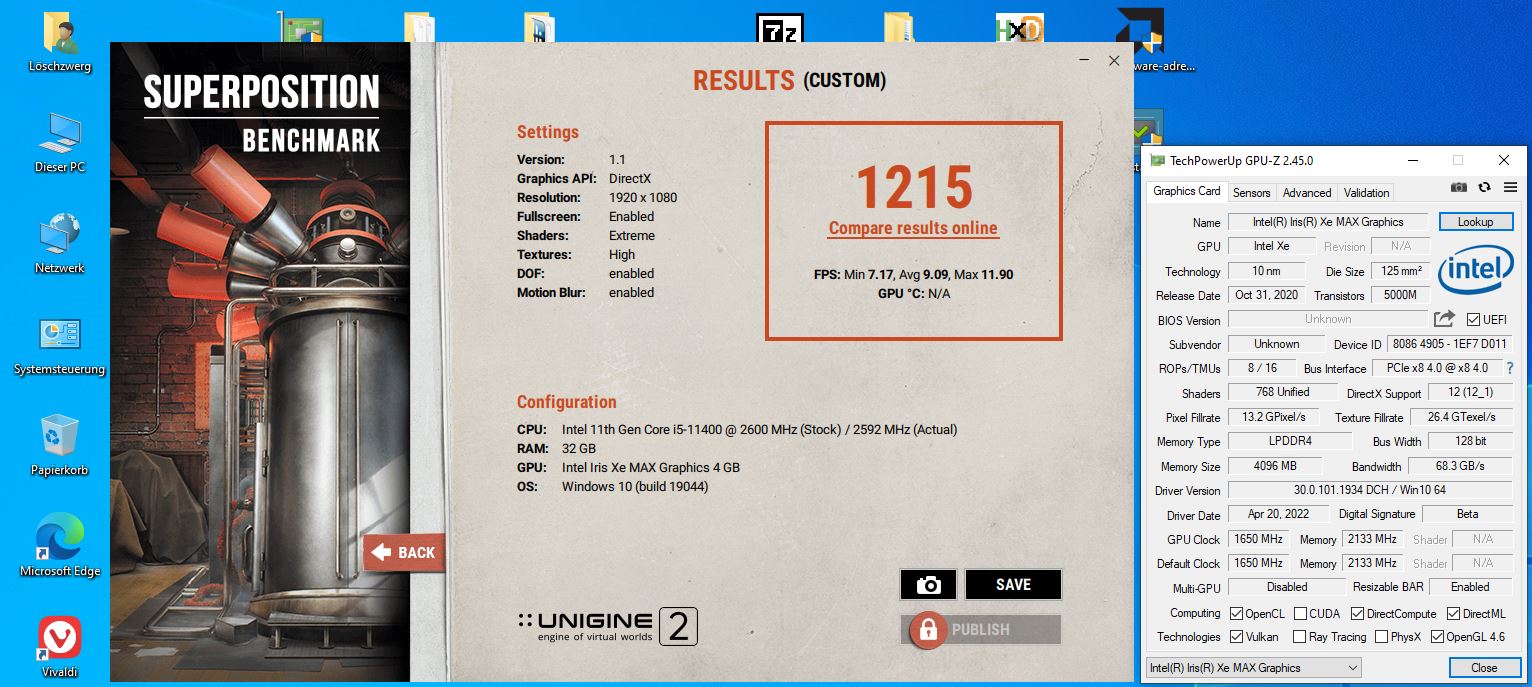Select the Microsoft Edge desktop shortcut
1532x687 pixels.
pyautogui.click(x=60, y=546)
